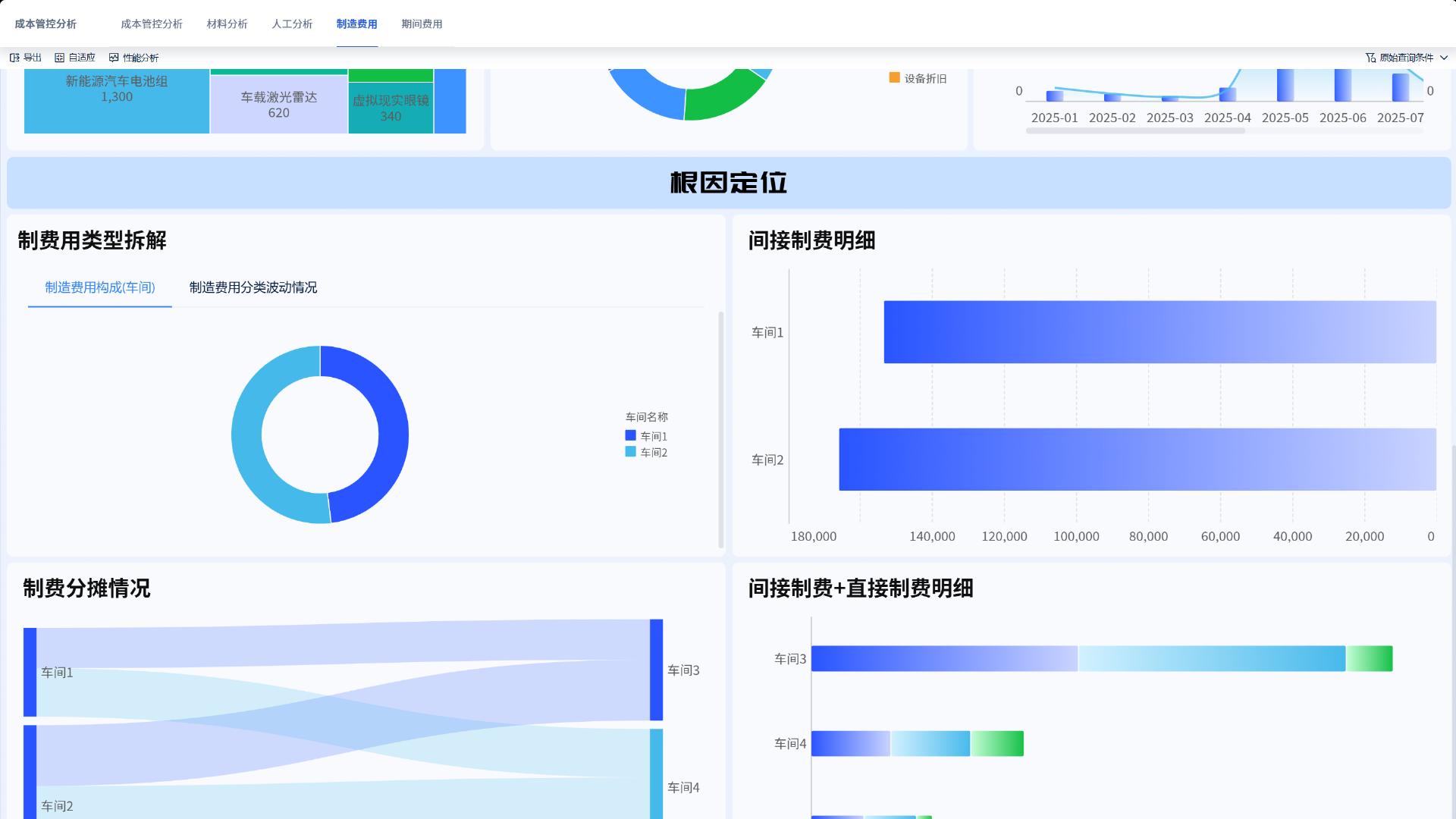
Task: Switch to the 期间费用 tab
Action: point(421,24)
